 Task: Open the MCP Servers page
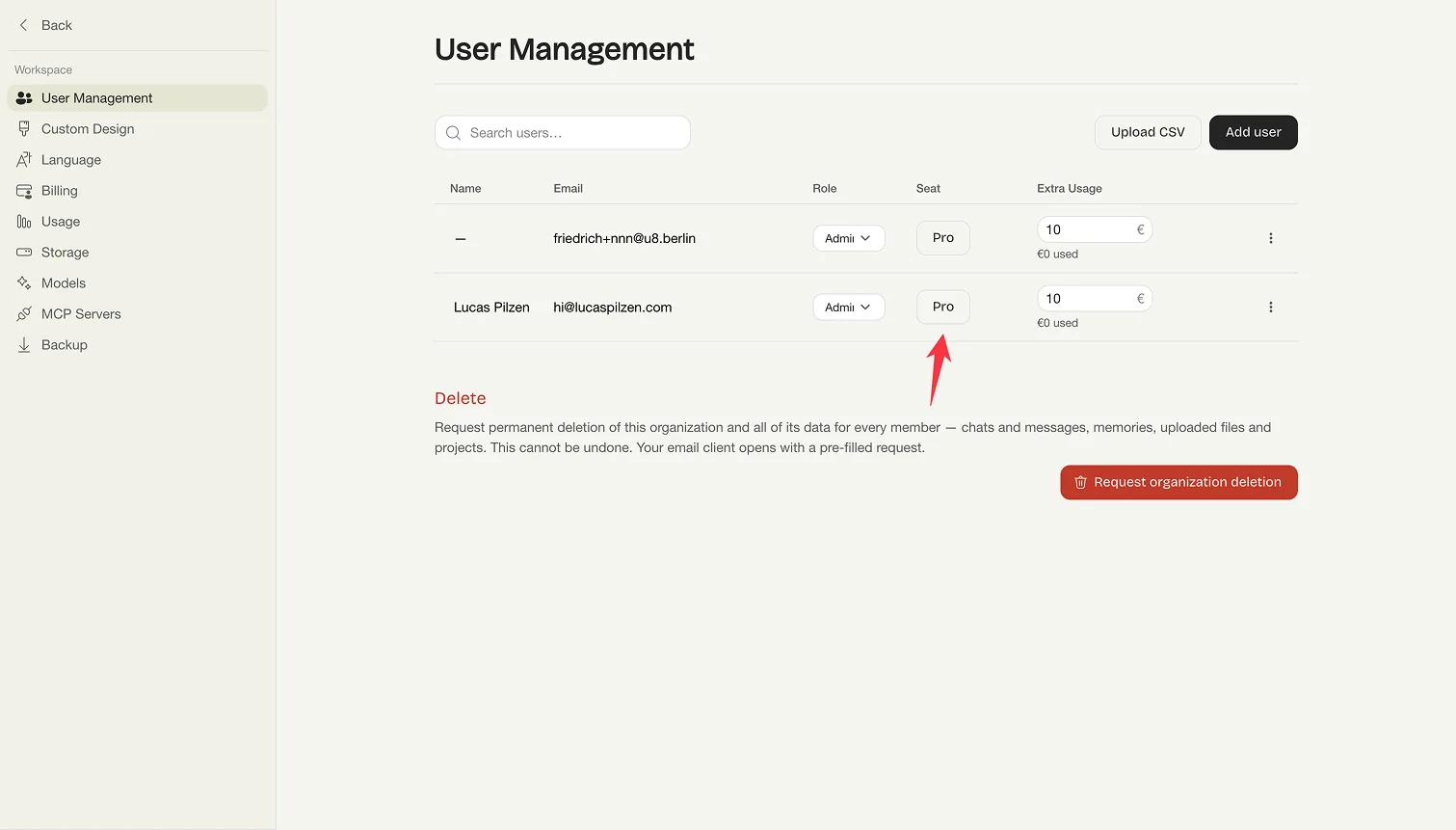(x=137, y=314)
